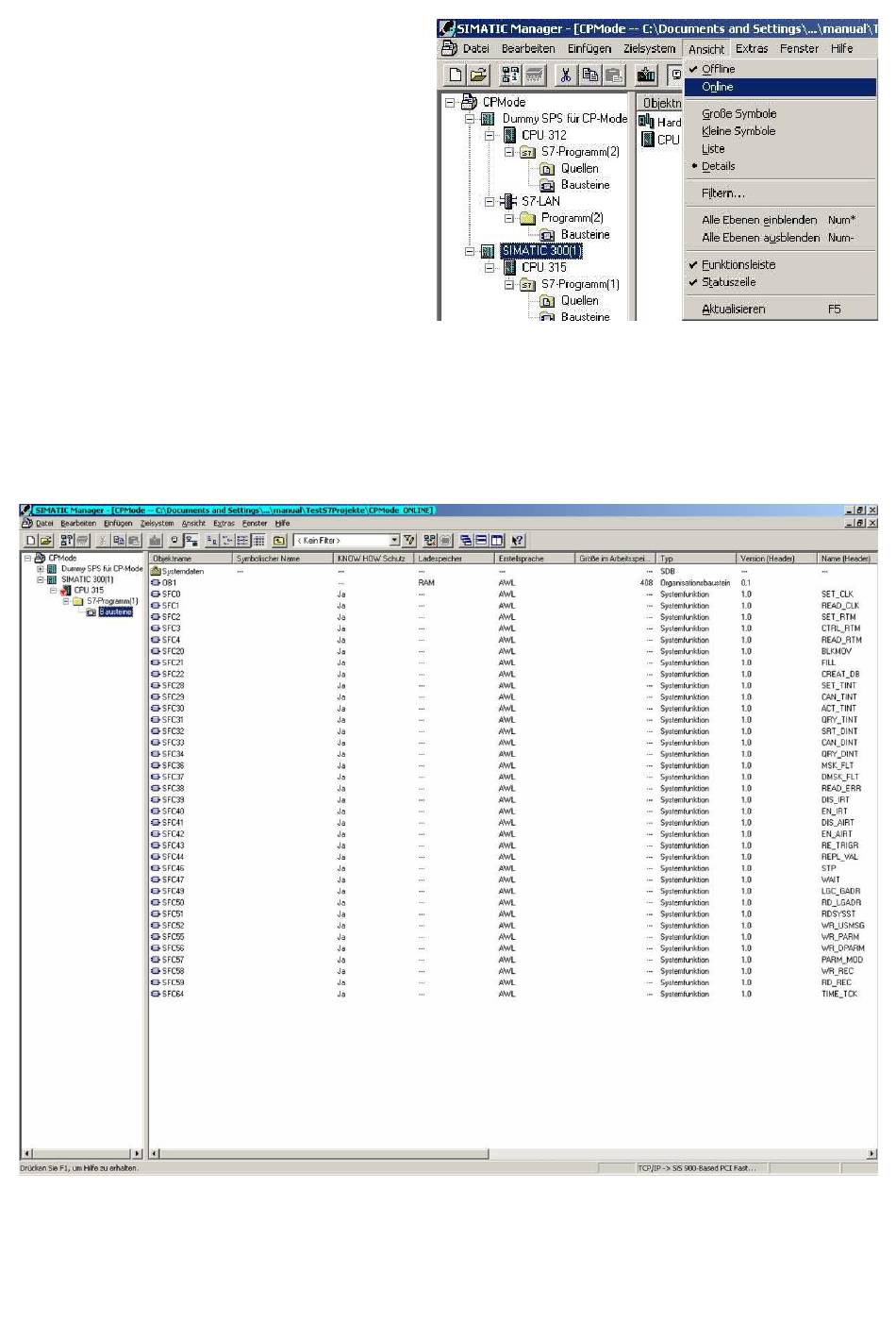Click the project tree horizontal scrollbar thumb
The width and height of the screenshot is (896, 1340).
[x=82, y=1153]
